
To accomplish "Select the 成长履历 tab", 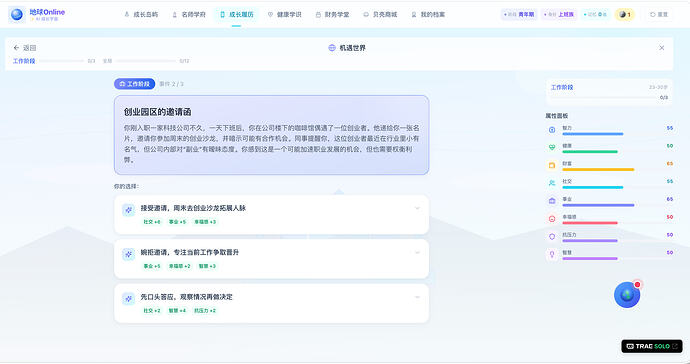I will click(x=236, y=15).
